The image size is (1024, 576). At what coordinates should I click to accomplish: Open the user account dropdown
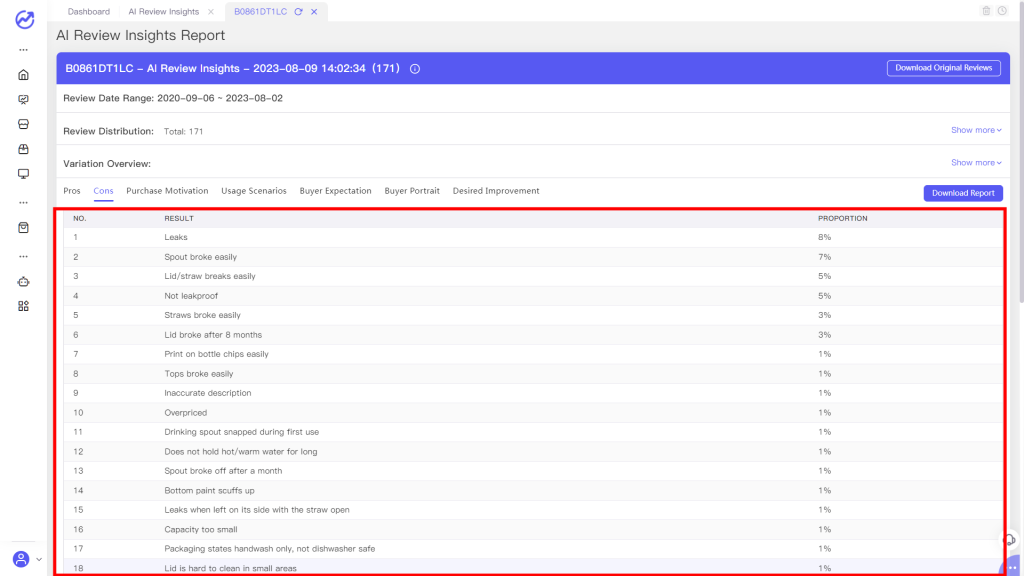[26, 559]
